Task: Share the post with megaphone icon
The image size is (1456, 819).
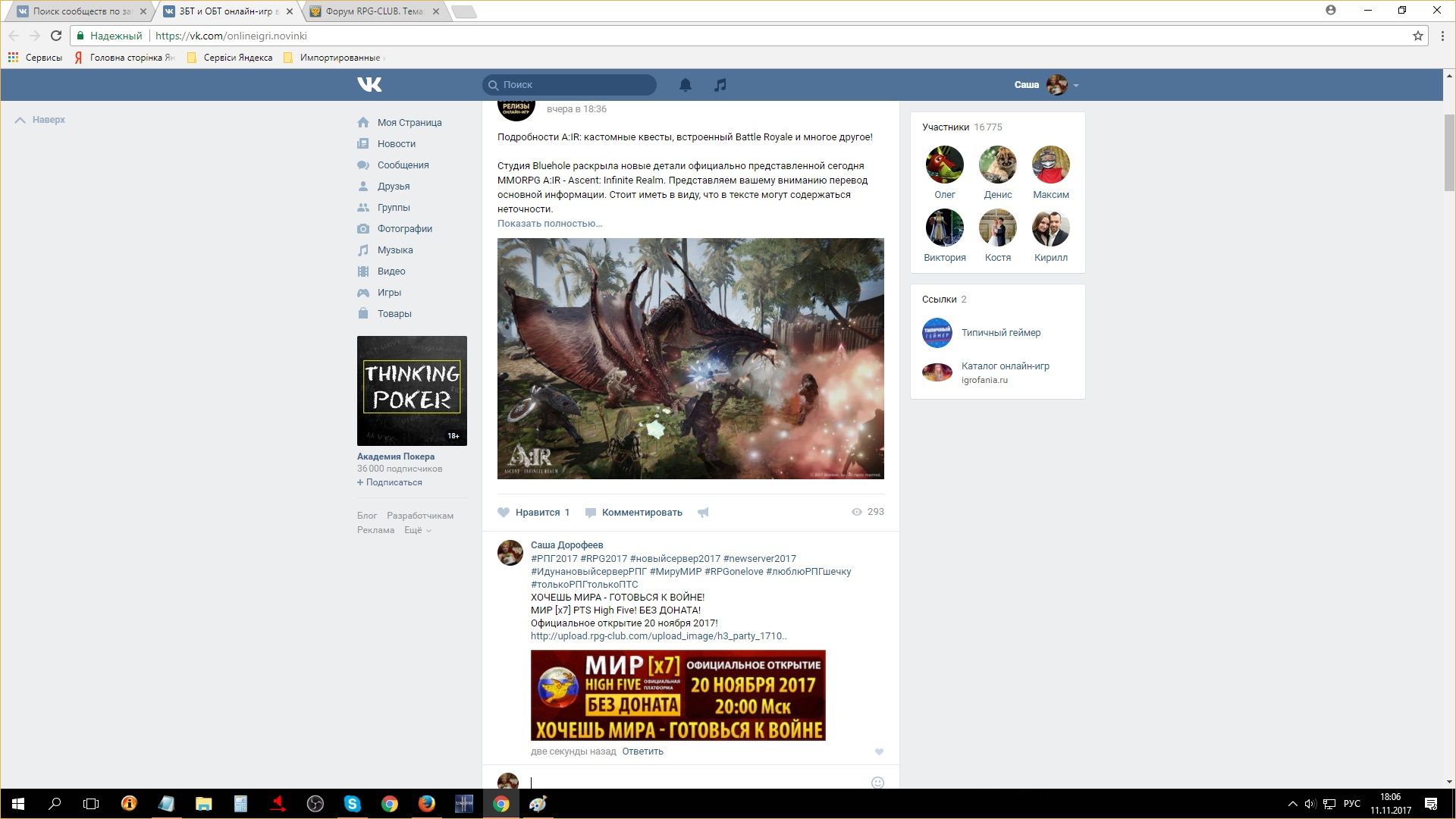Action: tap(703, 513)
